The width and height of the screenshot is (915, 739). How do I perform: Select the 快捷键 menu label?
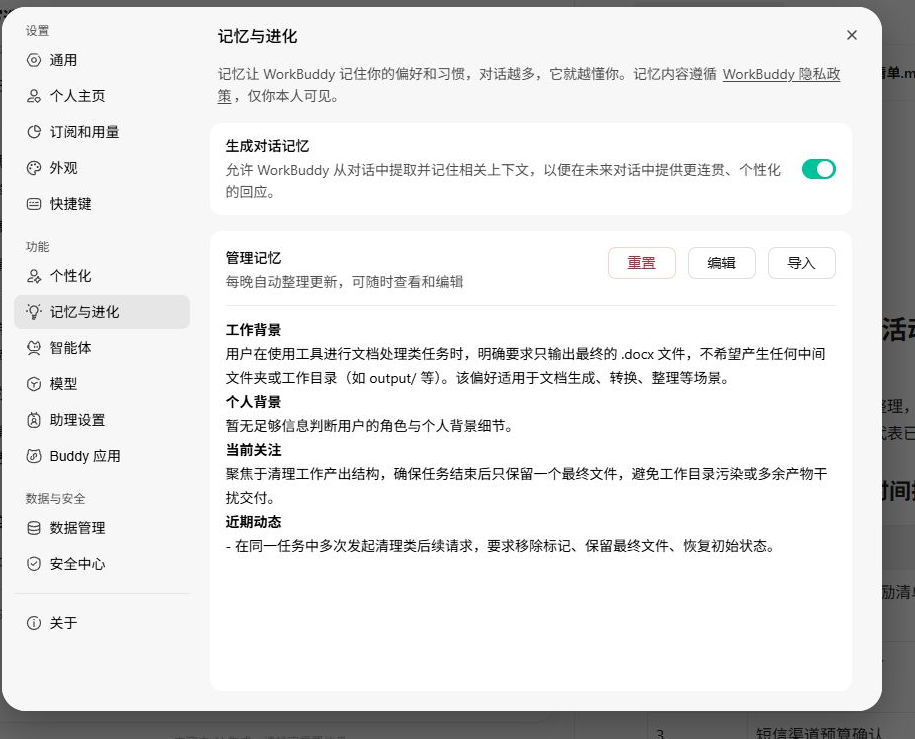pyautogui.click(x=71, y=204)
